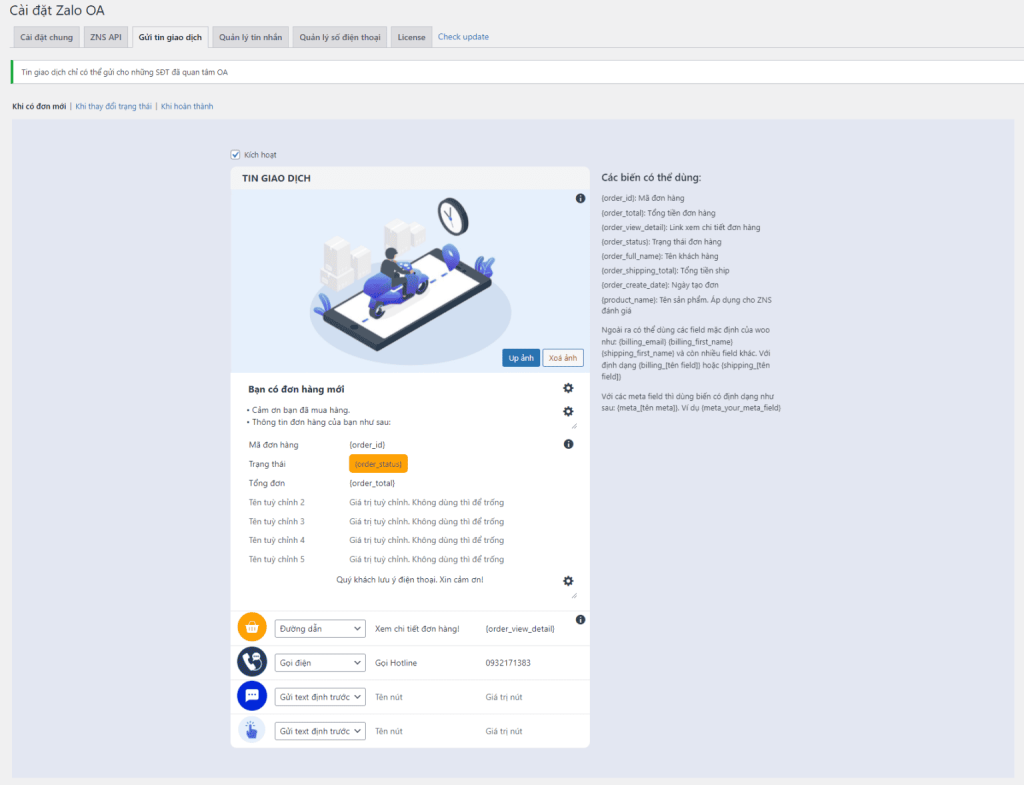Open gear settings beside 'Bạn có đơn hàng mới'

[568, 388]
